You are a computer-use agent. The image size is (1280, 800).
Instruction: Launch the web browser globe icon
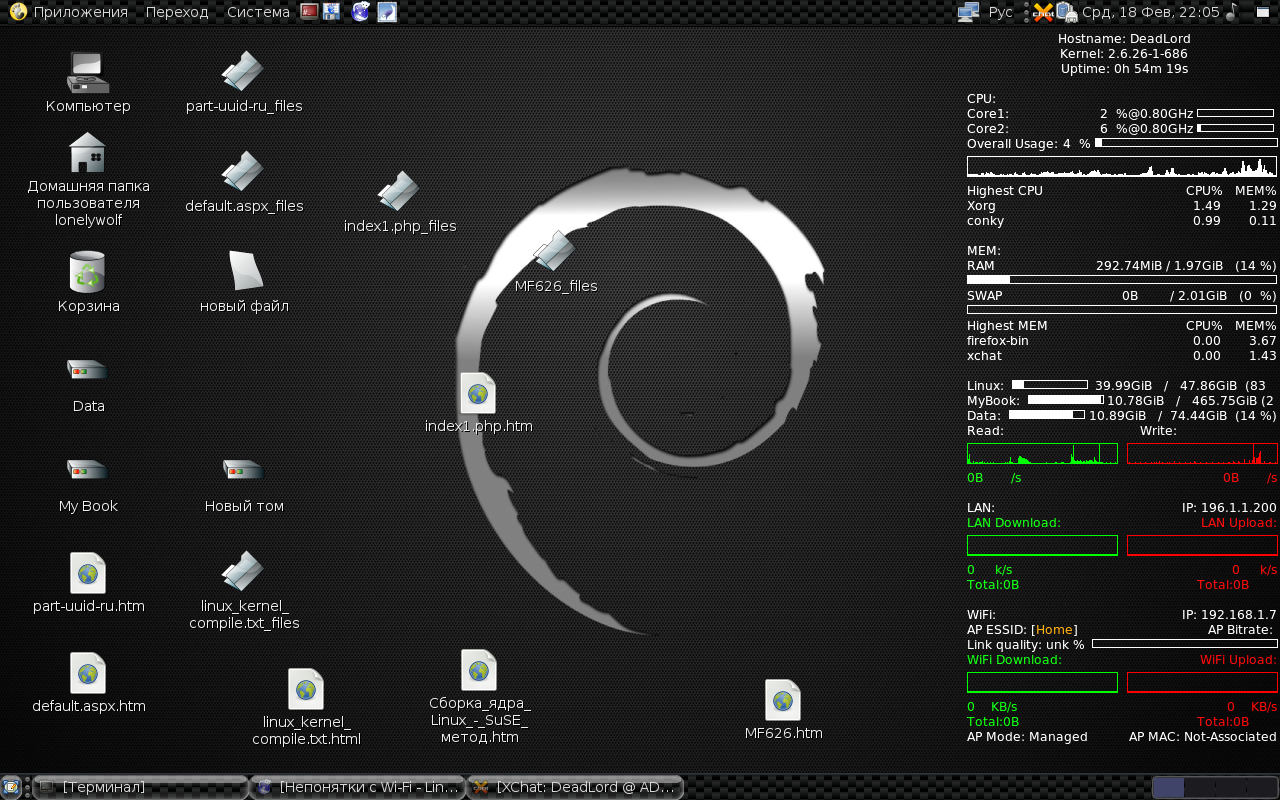pos(360,12)
